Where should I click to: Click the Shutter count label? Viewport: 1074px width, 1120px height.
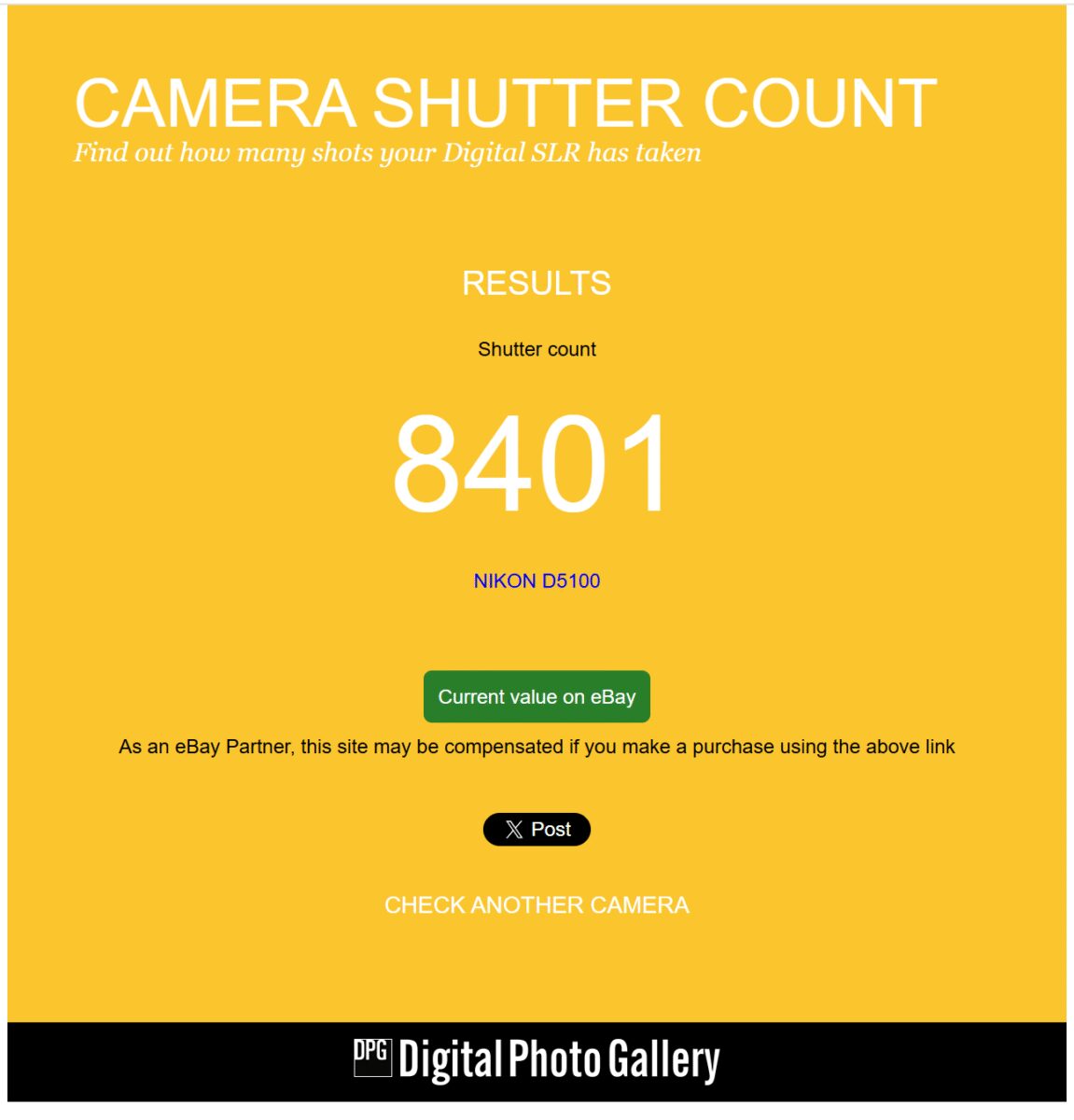[537, 349]
